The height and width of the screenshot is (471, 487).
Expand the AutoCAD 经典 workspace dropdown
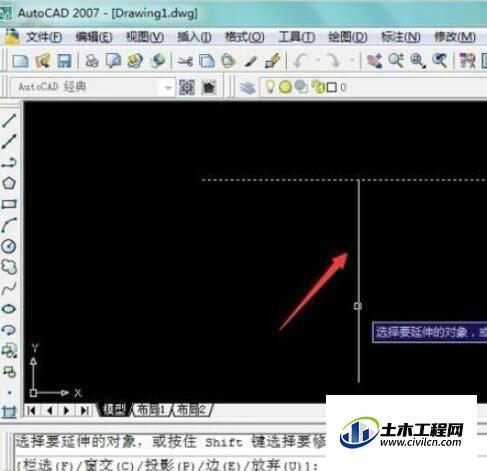click(x=168, y=88)
